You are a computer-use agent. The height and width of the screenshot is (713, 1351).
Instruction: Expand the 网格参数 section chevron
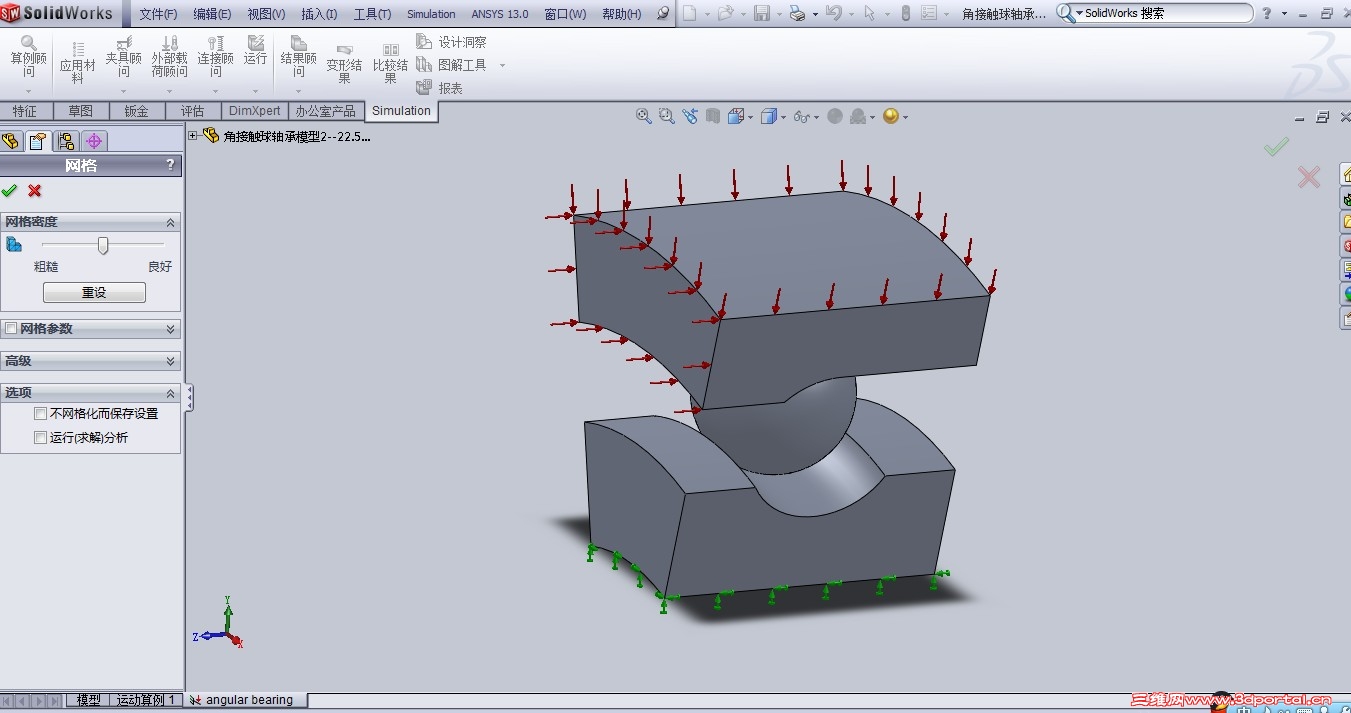tap(170, 328)
